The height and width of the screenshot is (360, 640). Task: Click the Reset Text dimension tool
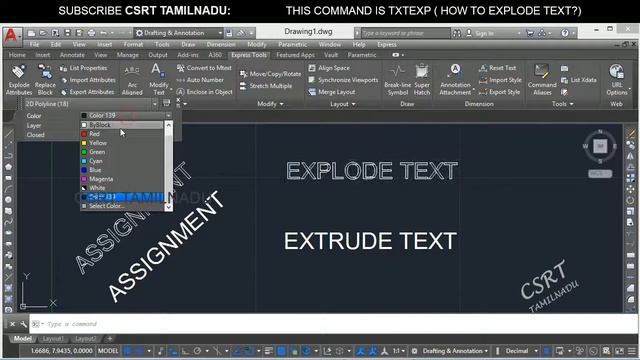(498, 68)
